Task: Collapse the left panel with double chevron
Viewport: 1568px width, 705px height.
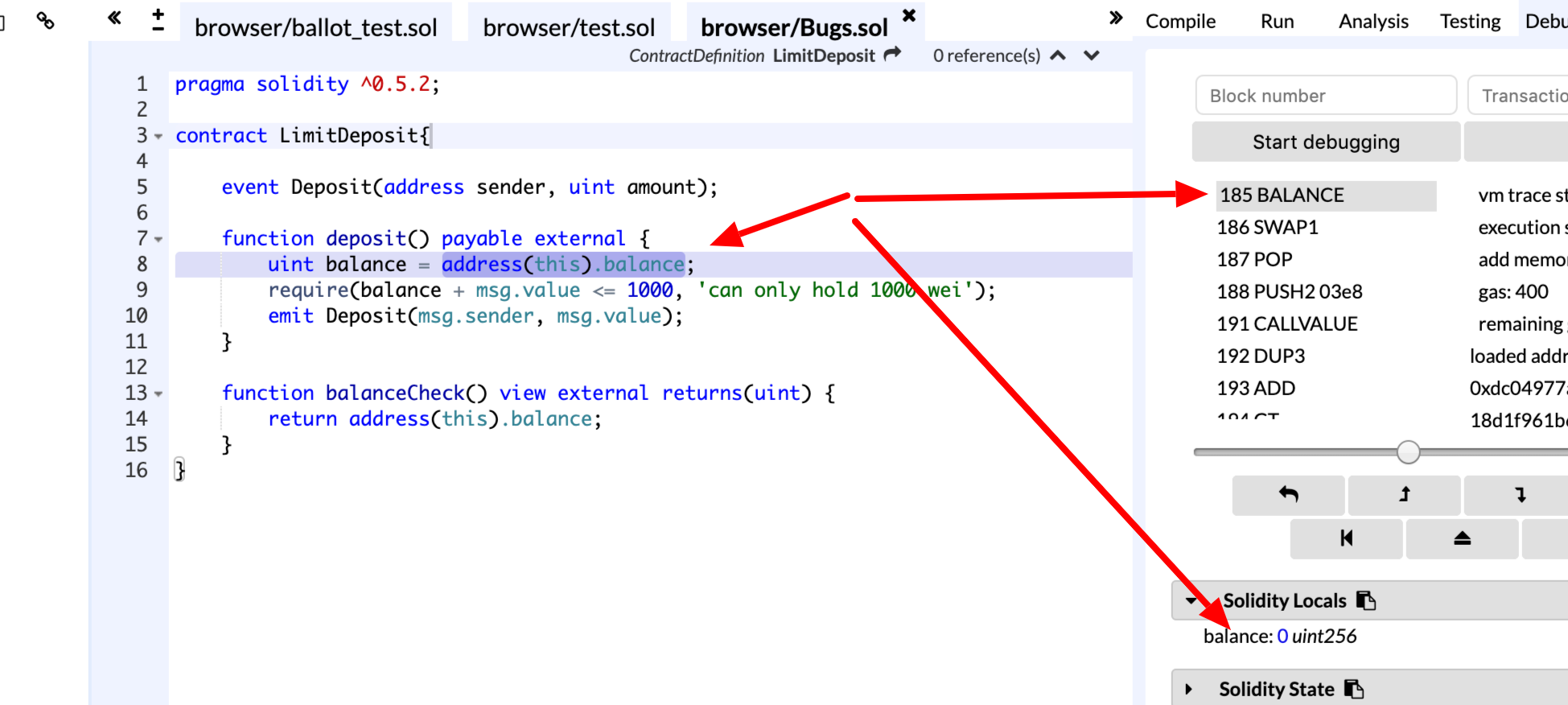Action: (x=114, y=18)
